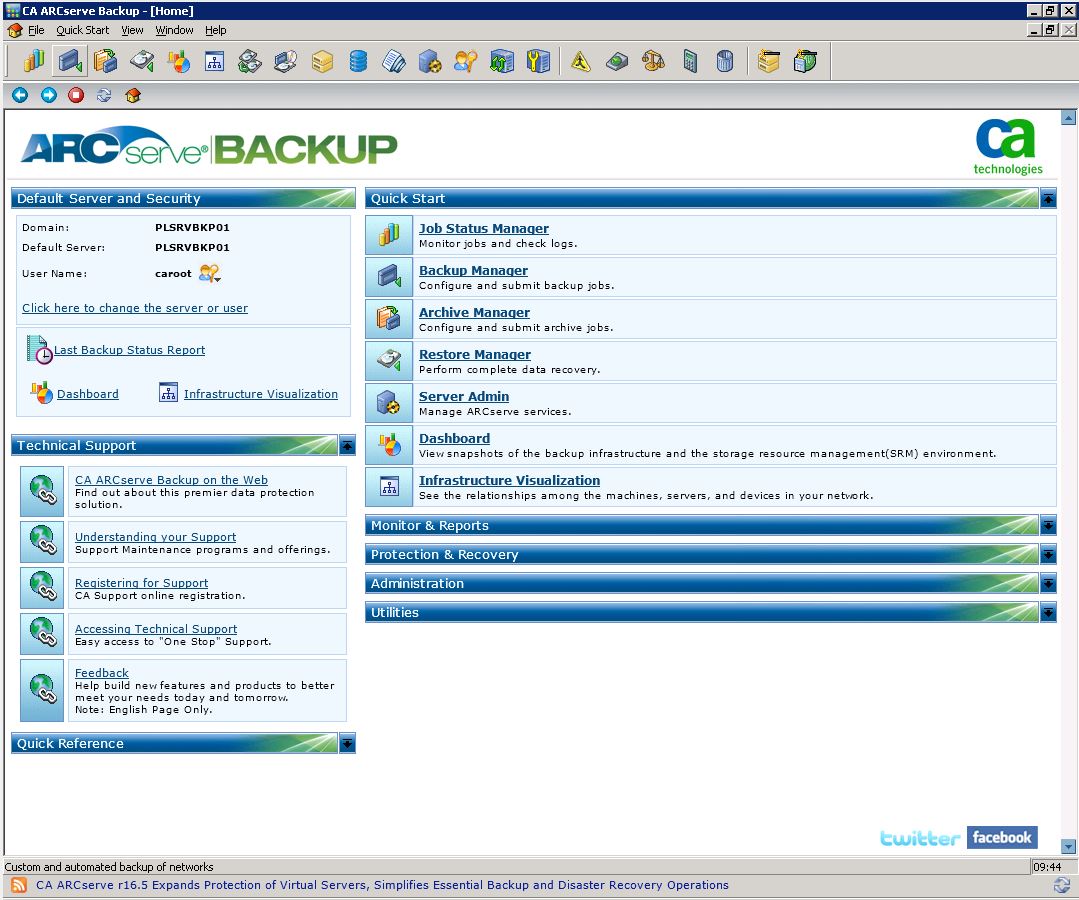Screen dimensions: 1079x900
Task: Go to the Home page using the house icon
Action: 132,95
